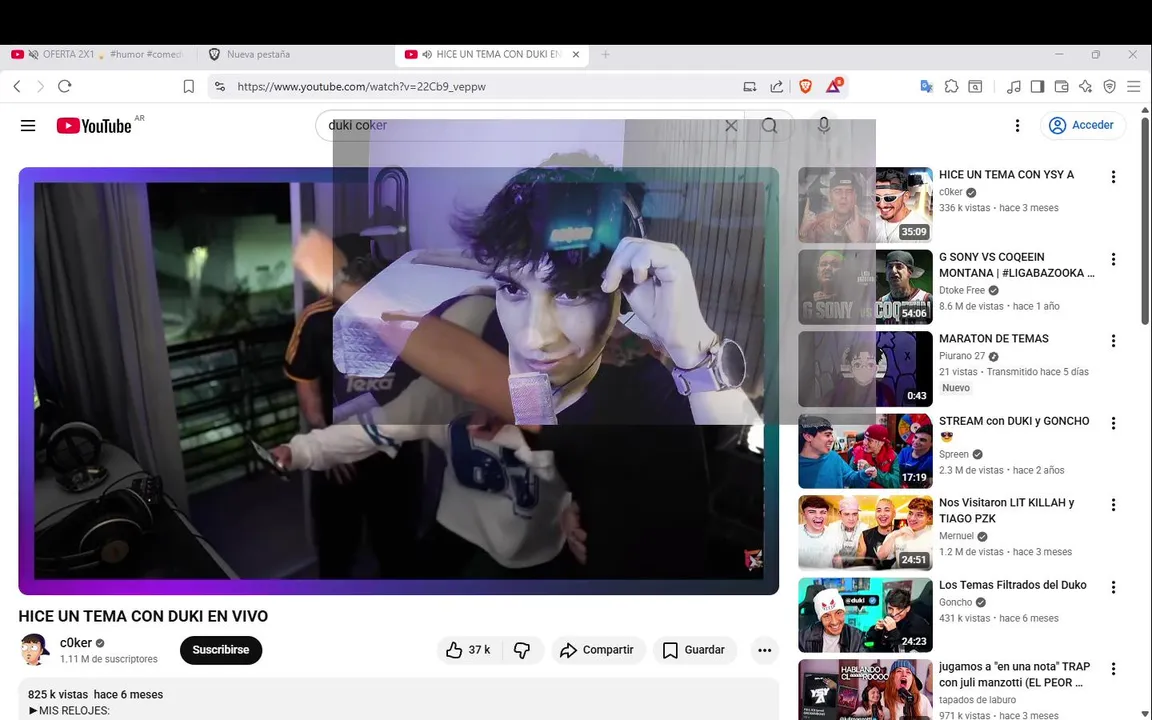Open the G SONY VS COQEEIN thumbnail
1152x720 pixels.
865,287
